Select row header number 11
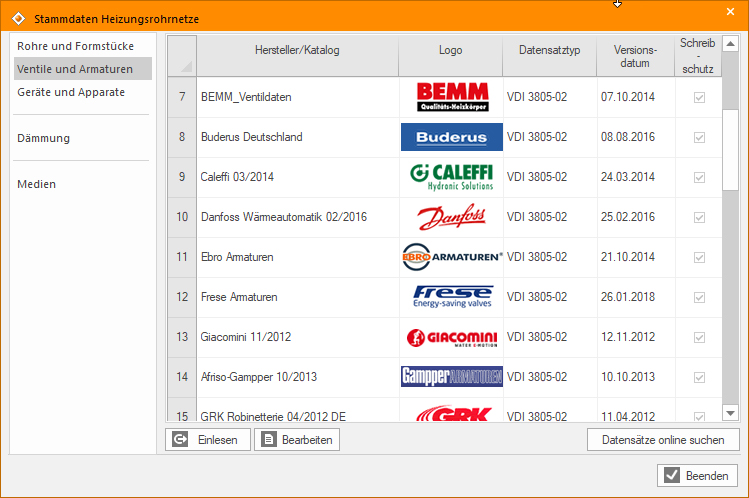This screenshot has width=749, height=498. point(182,257)
